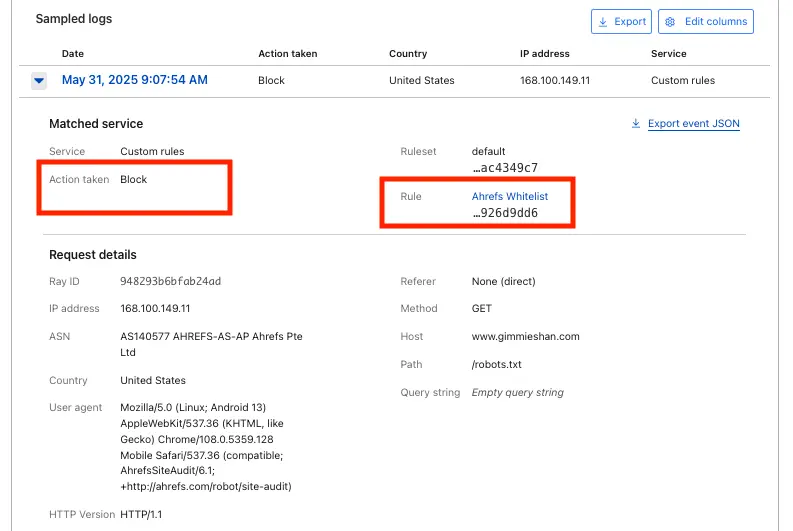Image resolution: width=793 pixels, height=531 pixels.
Task: Open the Ahrefs Whitelist rule link
Action: 510,196
